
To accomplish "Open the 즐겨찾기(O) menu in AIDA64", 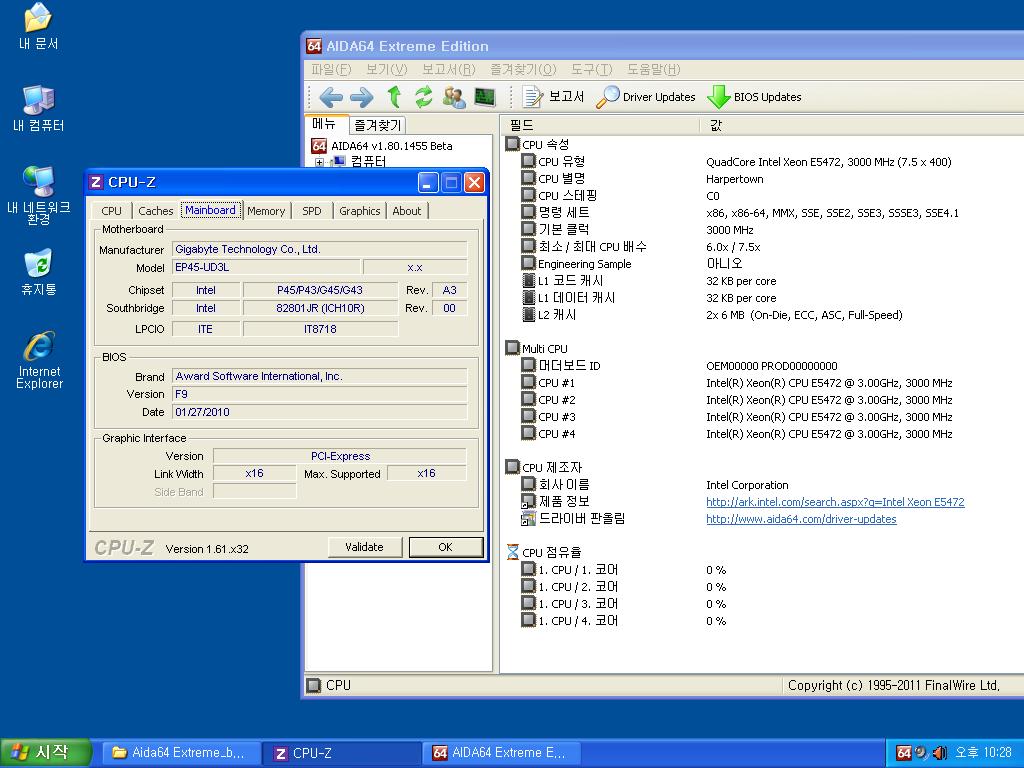I will 523,69.
